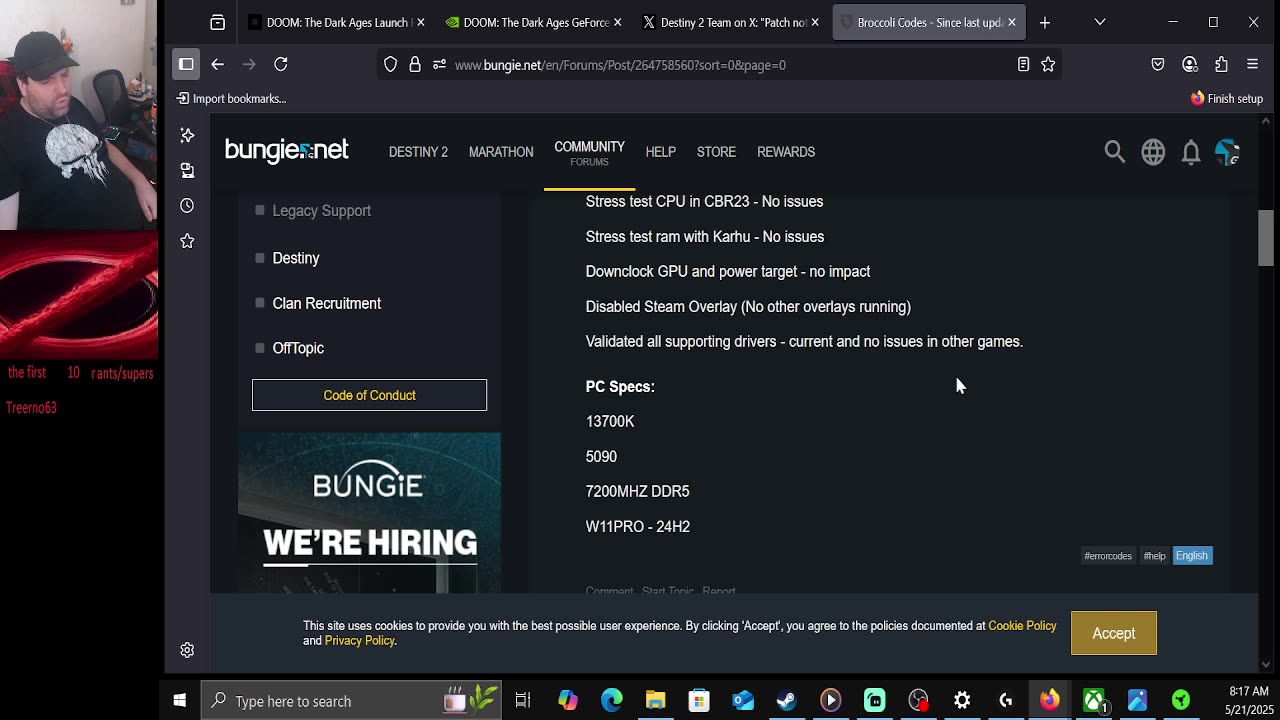Image resolution: width=1280 pixels, height=720 pixels.
Task: Bookmark this page with the star
Action: coord(1048,64)
